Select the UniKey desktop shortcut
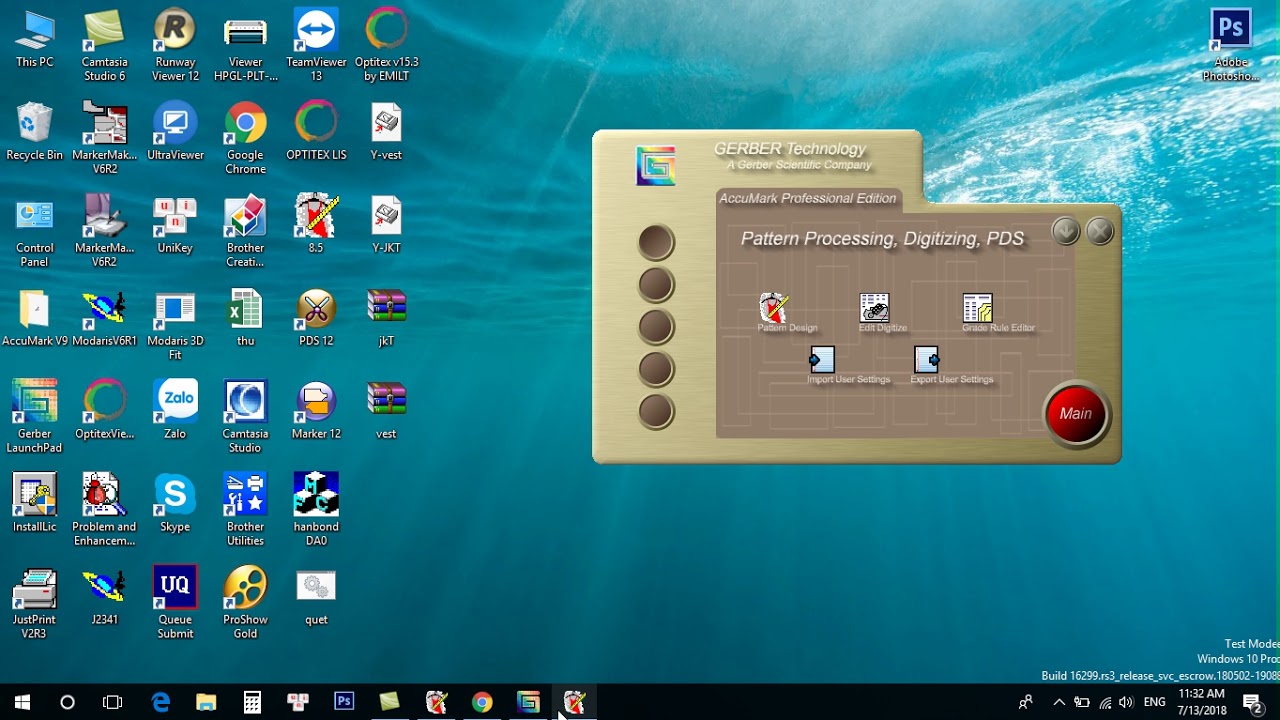Viewport: 1280px width, 720px height. [x=175, y=225]
